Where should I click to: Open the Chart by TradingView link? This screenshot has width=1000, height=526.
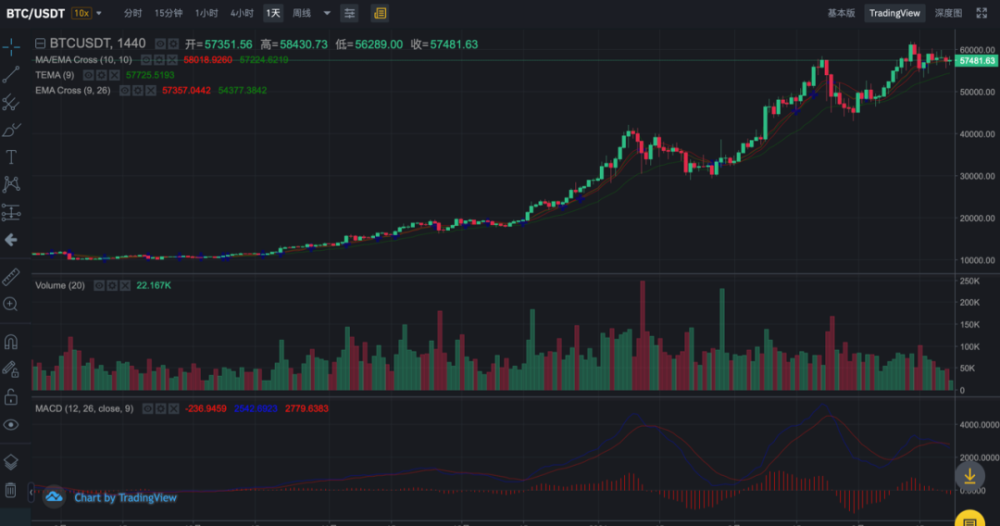click(125, 497)
